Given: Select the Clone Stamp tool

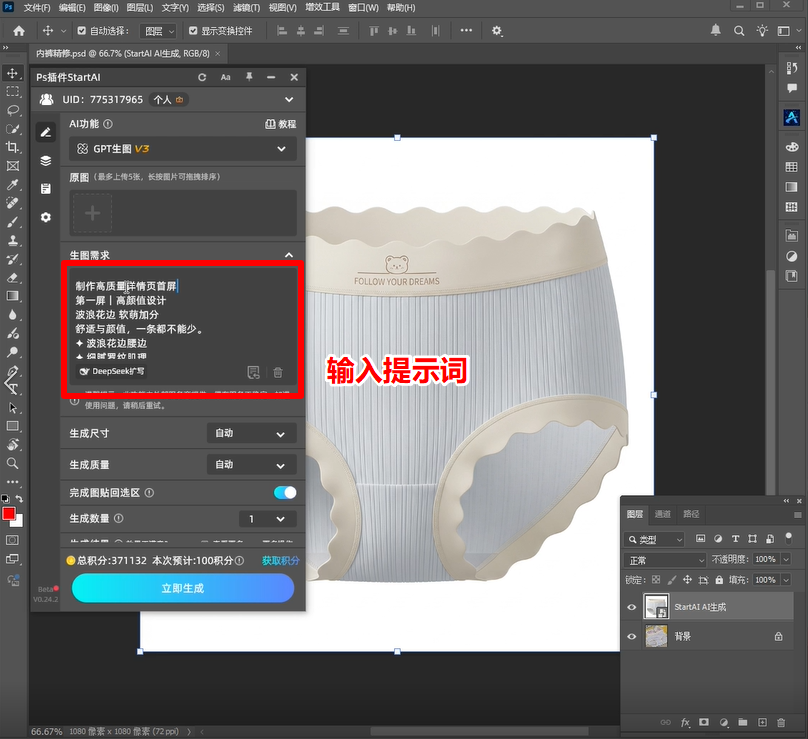Looking at the screenshot, I should click(12, 241).
